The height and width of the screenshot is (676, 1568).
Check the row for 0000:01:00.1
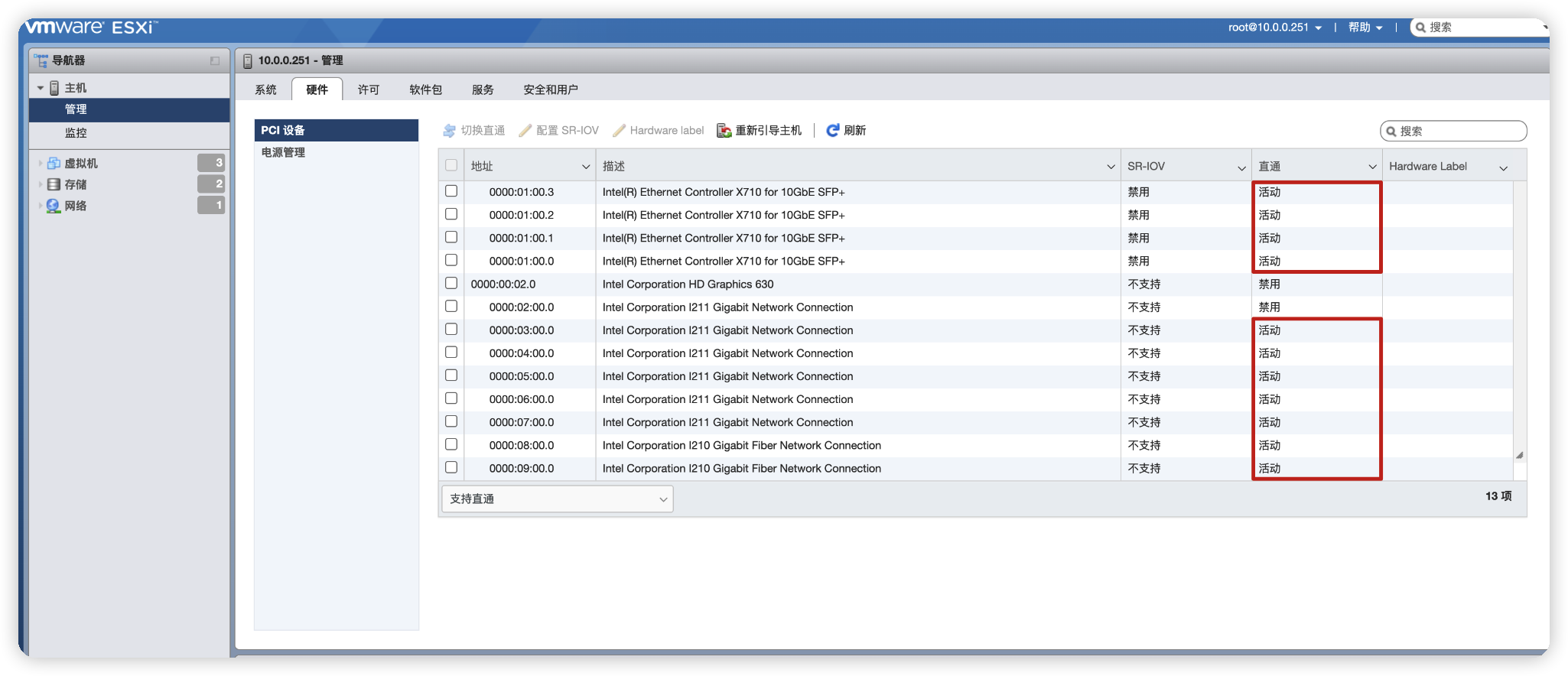coord(451,237)
